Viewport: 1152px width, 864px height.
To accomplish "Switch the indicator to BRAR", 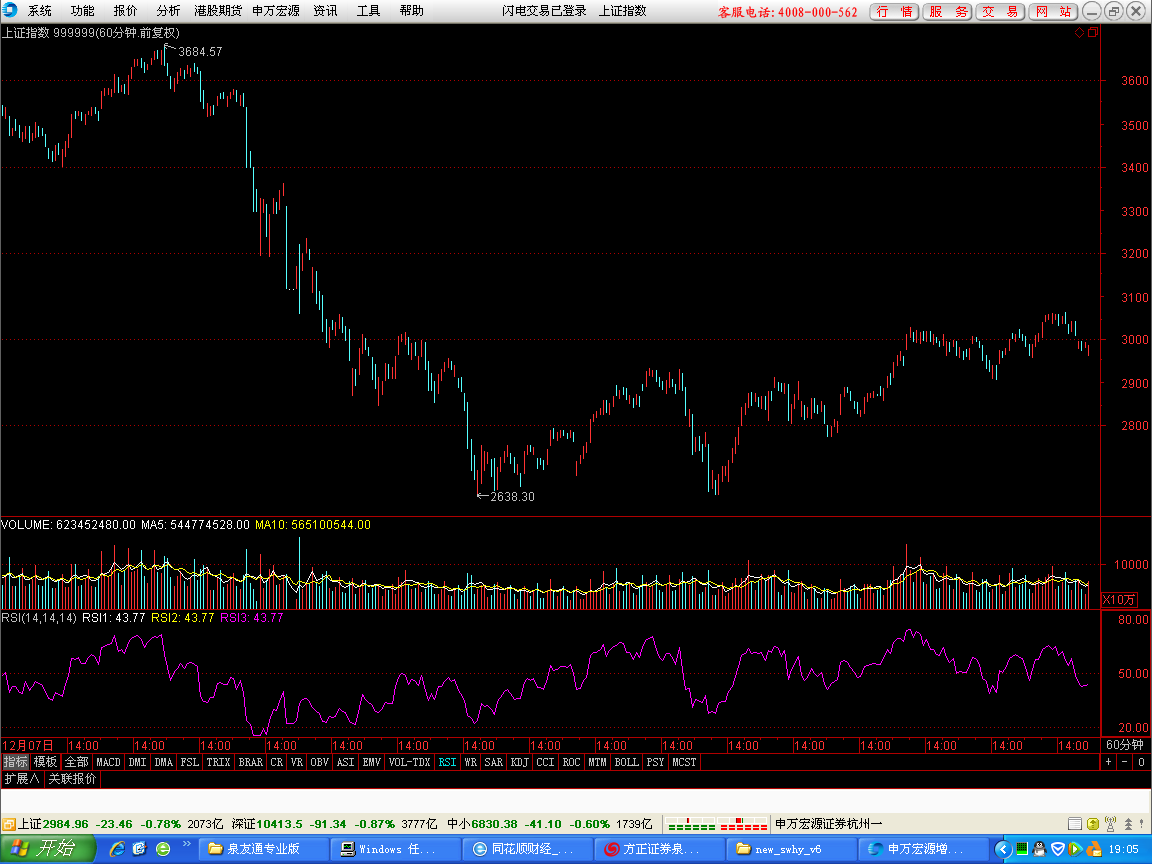I will tap(251, 762).
